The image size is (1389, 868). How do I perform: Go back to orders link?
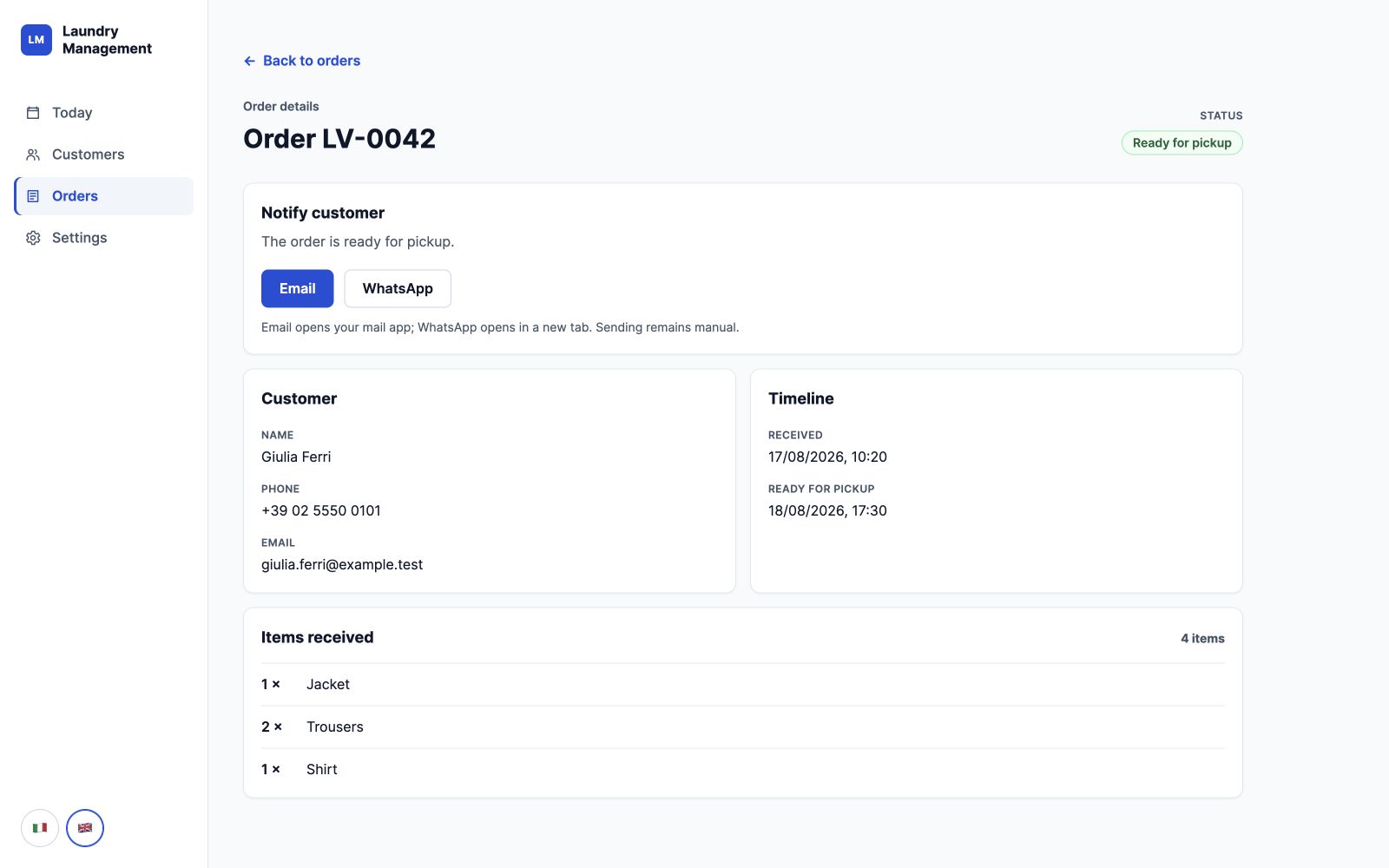coord(302,61)
